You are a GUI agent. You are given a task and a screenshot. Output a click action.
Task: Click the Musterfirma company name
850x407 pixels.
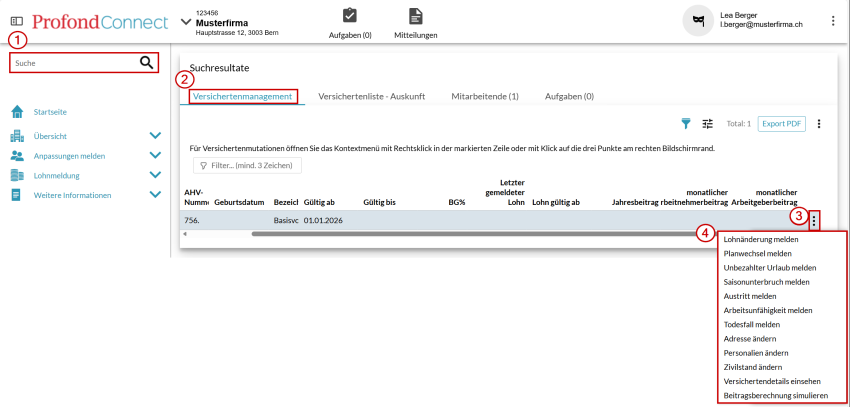(x=222, y=23)
